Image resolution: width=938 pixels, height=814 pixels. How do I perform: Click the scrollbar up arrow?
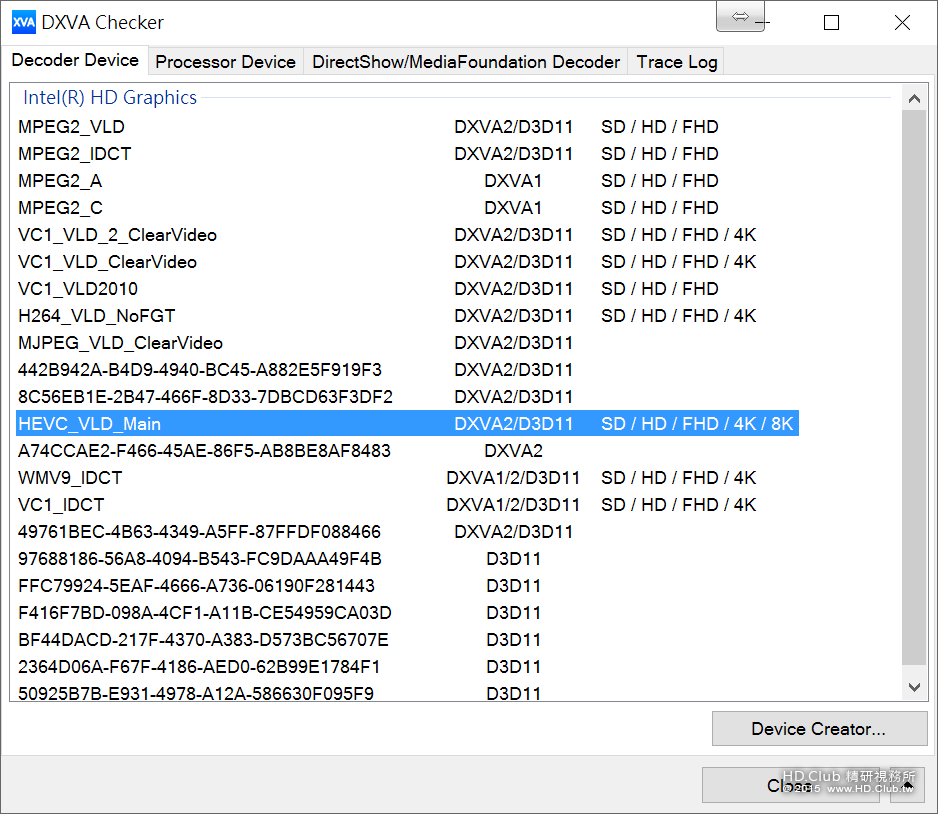click(914, 99)
